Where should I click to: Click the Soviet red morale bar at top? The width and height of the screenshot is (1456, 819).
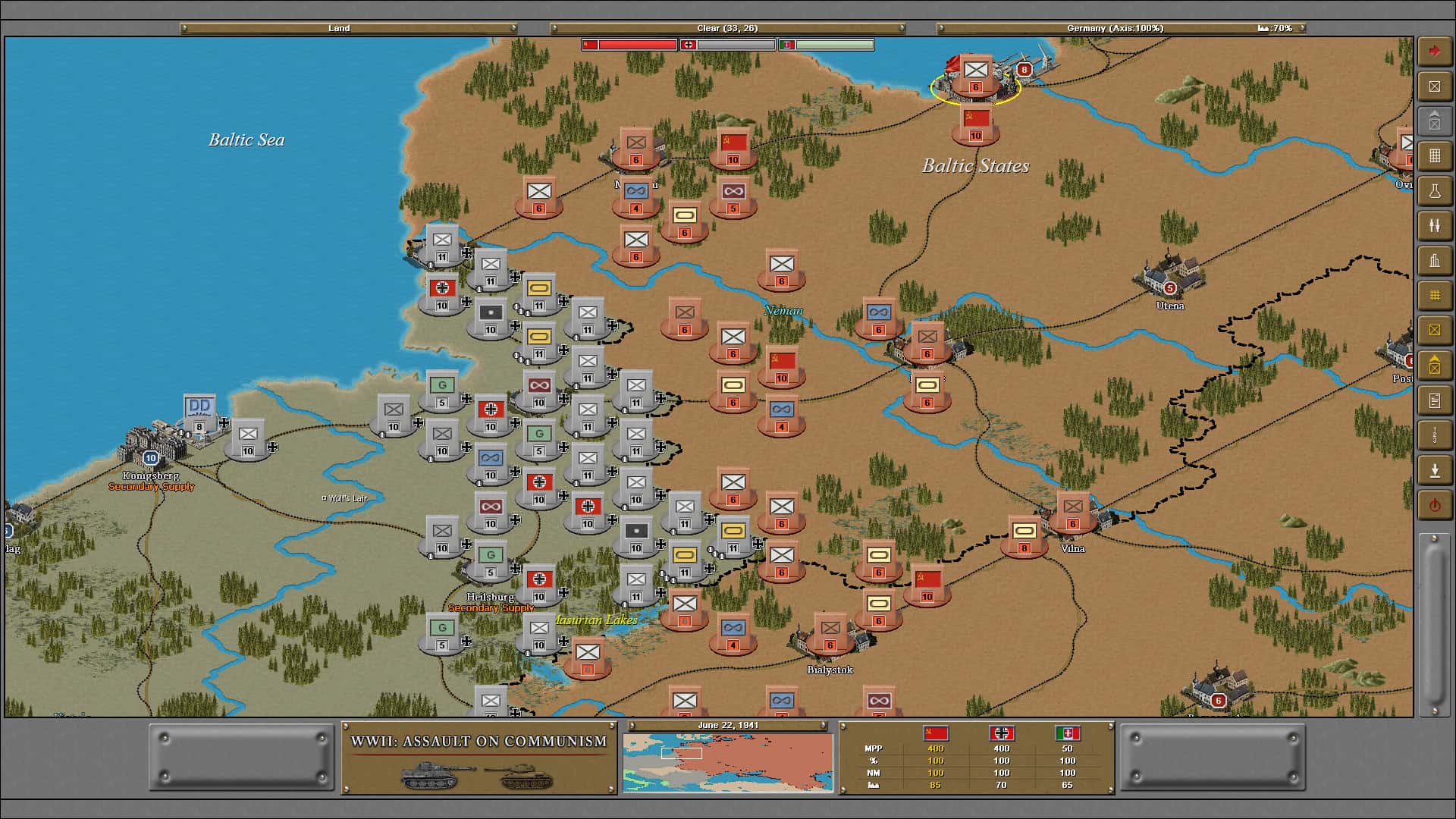coord(629,45)
